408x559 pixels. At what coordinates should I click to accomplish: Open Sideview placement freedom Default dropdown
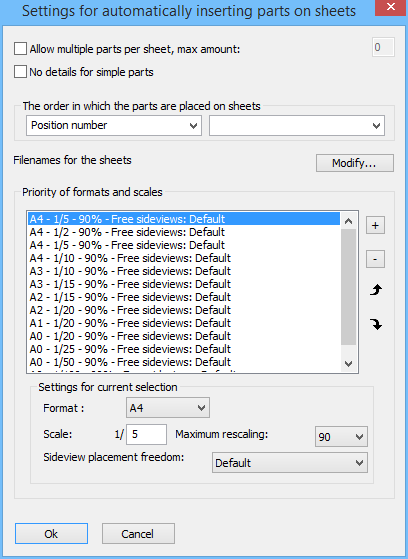point(290,463)
